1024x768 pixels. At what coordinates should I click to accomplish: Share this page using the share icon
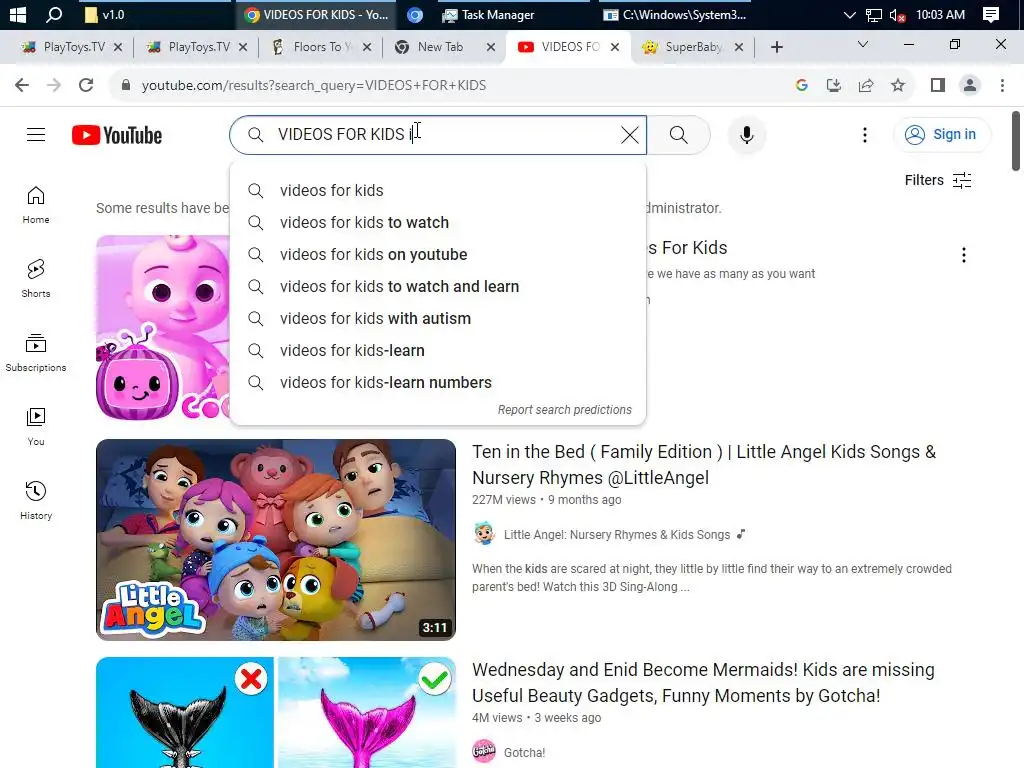click(x=865, y=85)
